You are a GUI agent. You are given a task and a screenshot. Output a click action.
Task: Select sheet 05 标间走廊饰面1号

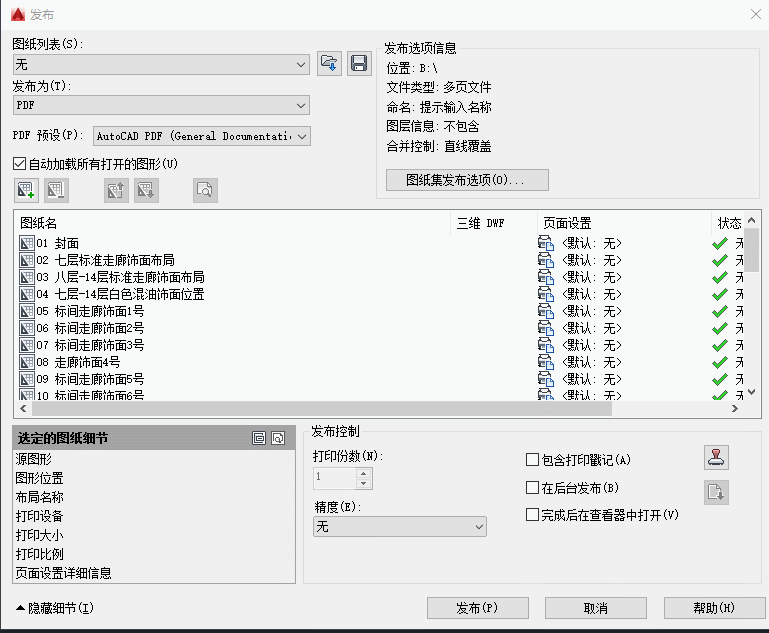[90, 311]
